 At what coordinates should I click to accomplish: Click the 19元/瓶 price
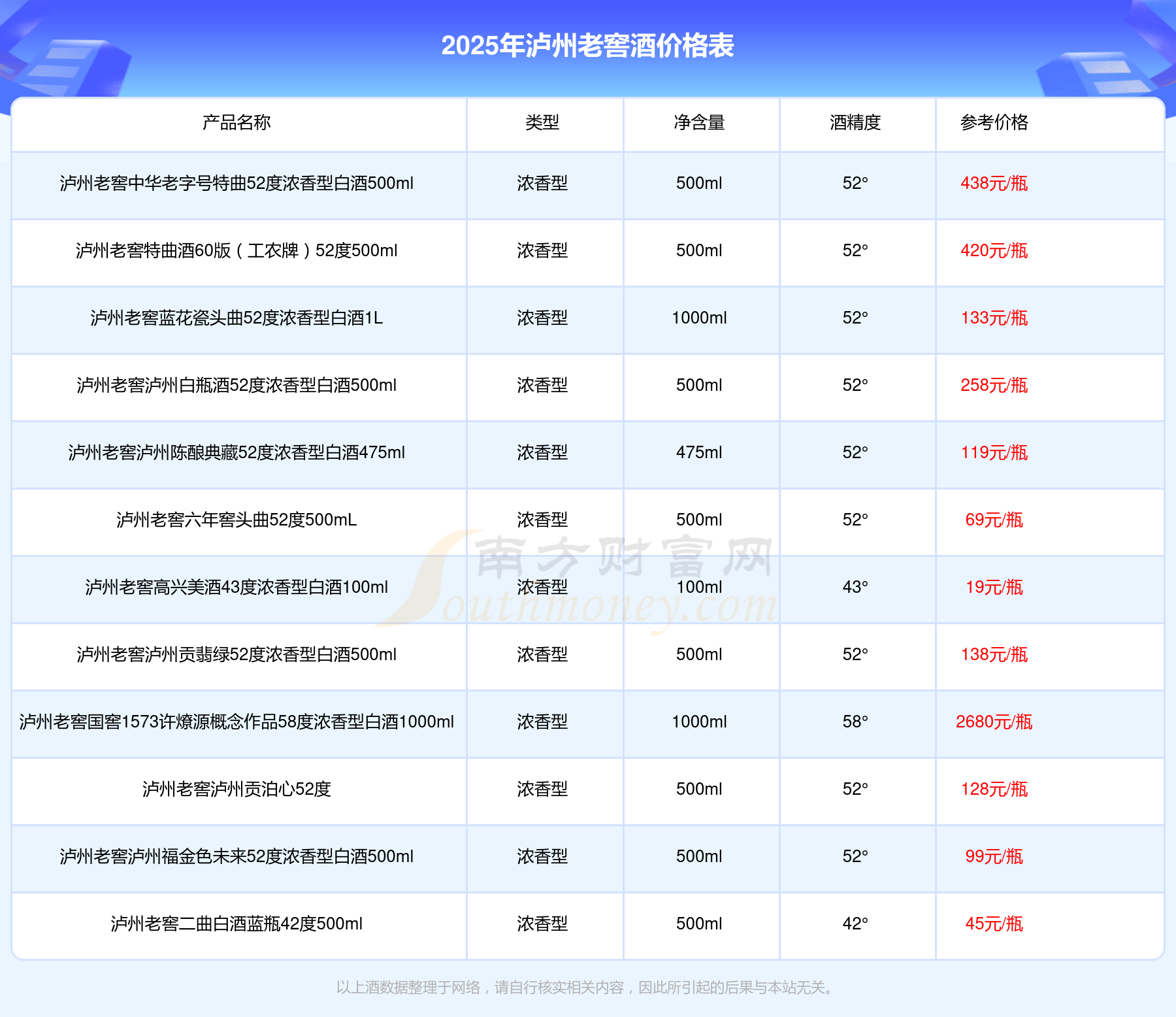click(x=994, y=587)
